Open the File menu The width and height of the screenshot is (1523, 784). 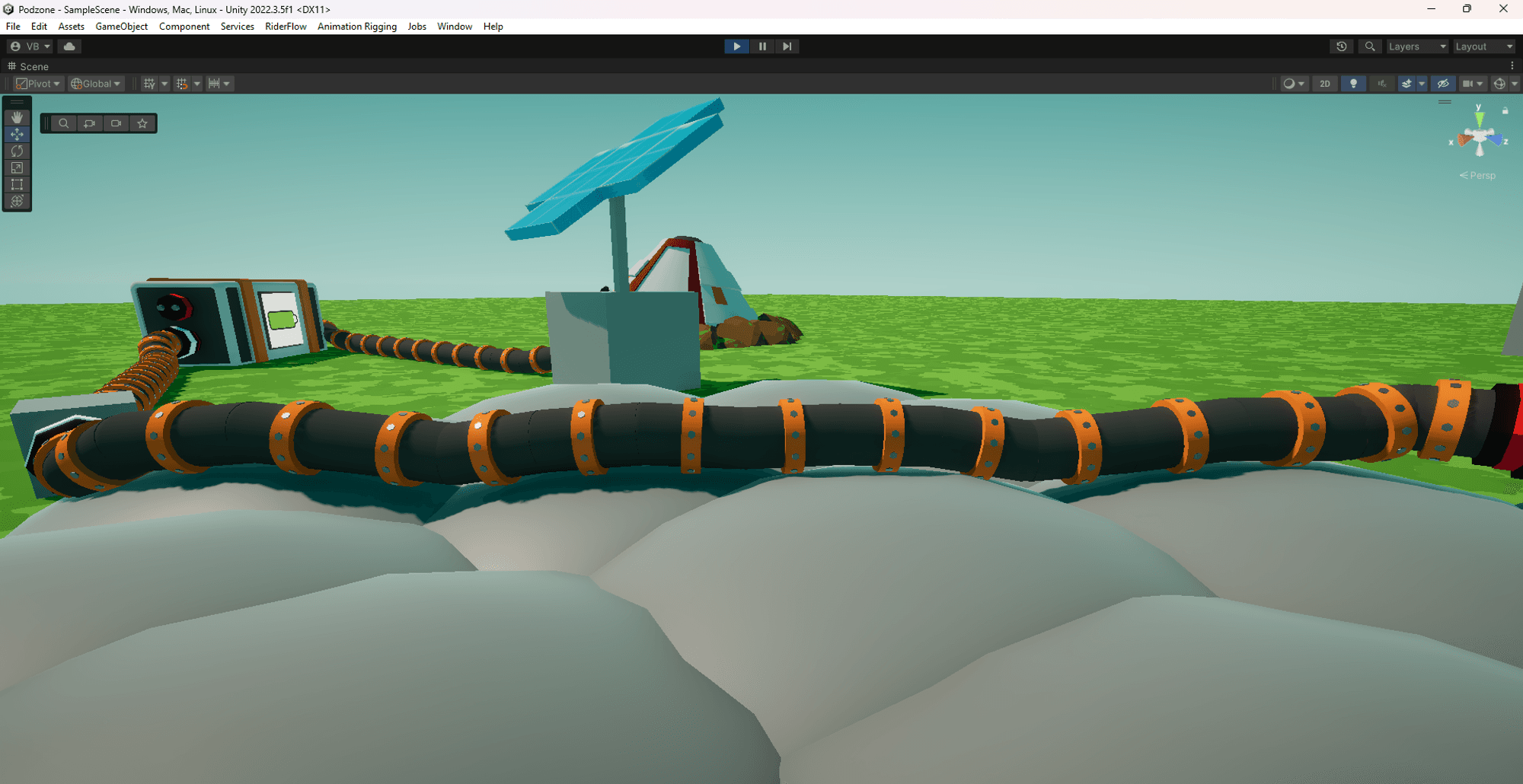pos(13,26)
